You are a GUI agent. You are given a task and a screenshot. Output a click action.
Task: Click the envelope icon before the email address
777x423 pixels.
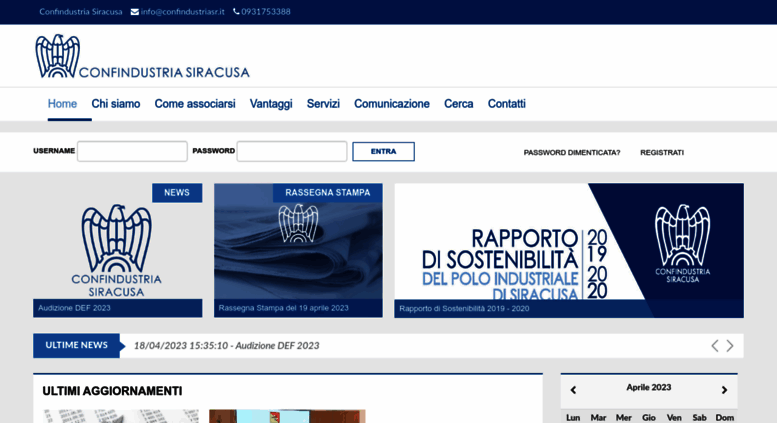[135, 12]
